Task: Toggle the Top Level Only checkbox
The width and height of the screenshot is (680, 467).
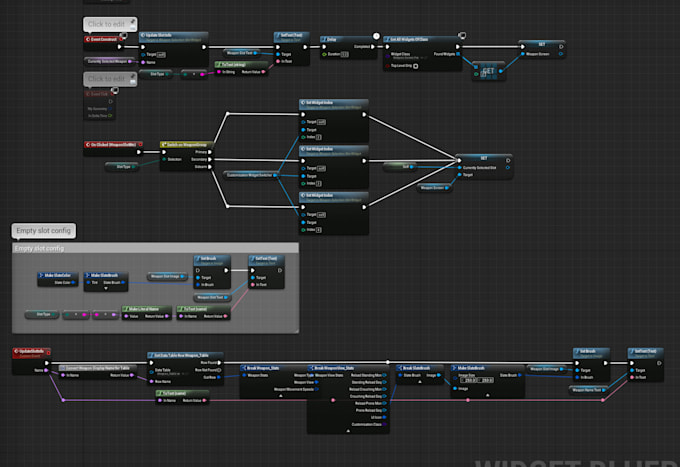Action: [415, 66]
